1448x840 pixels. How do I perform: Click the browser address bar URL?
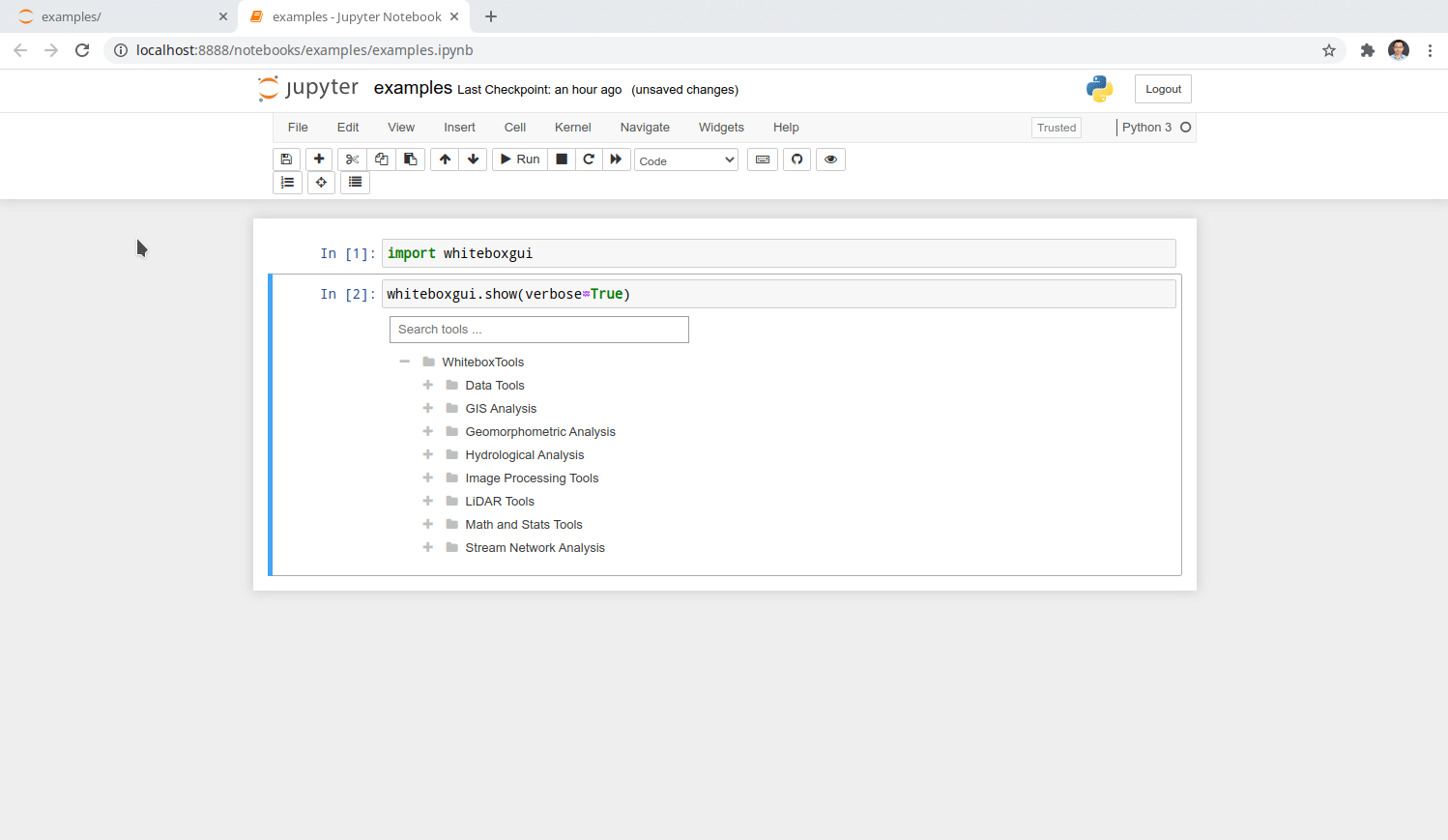pos(304,50)
